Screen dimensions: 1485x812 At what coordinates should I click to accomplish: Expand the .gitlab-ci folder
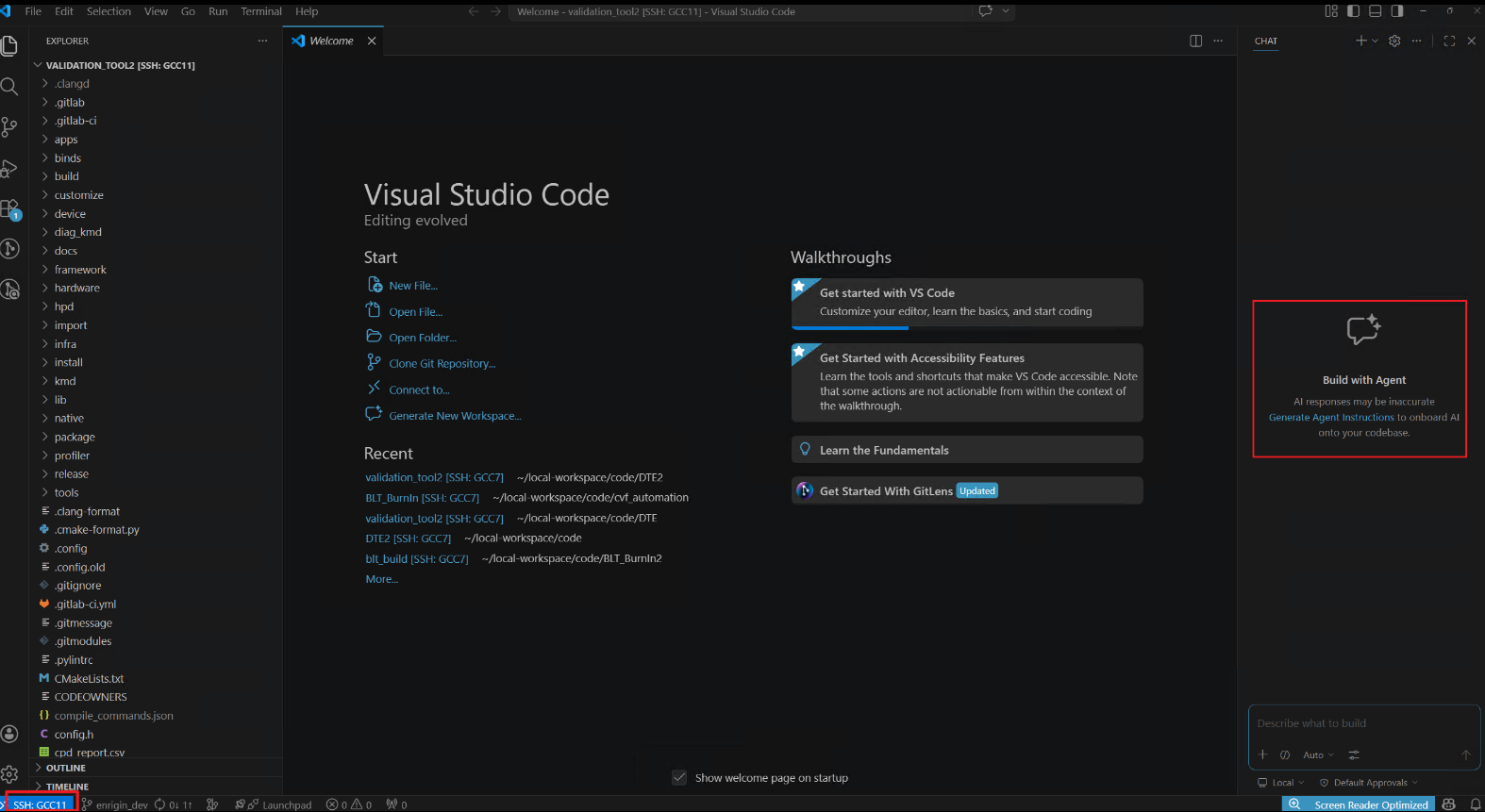click(x=156, y=121)
